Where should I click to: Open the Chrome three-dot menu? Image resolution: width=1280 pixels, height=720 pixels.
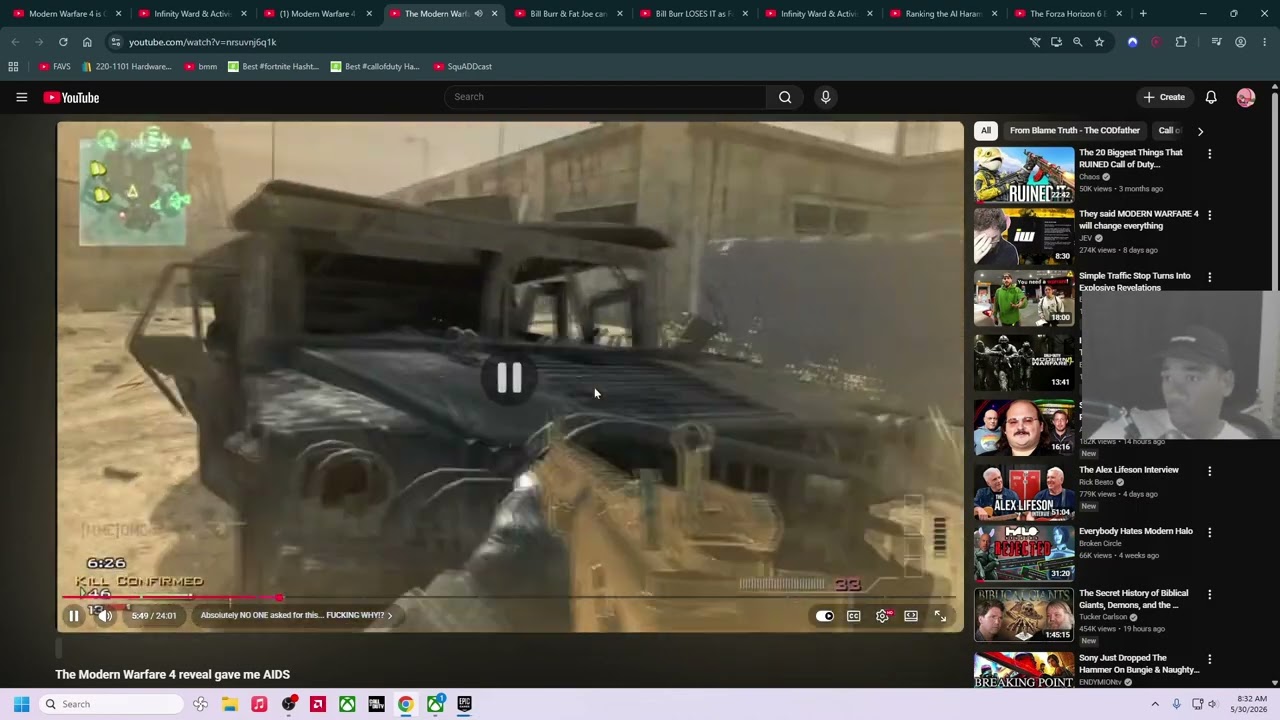[x=1265, y=42]
